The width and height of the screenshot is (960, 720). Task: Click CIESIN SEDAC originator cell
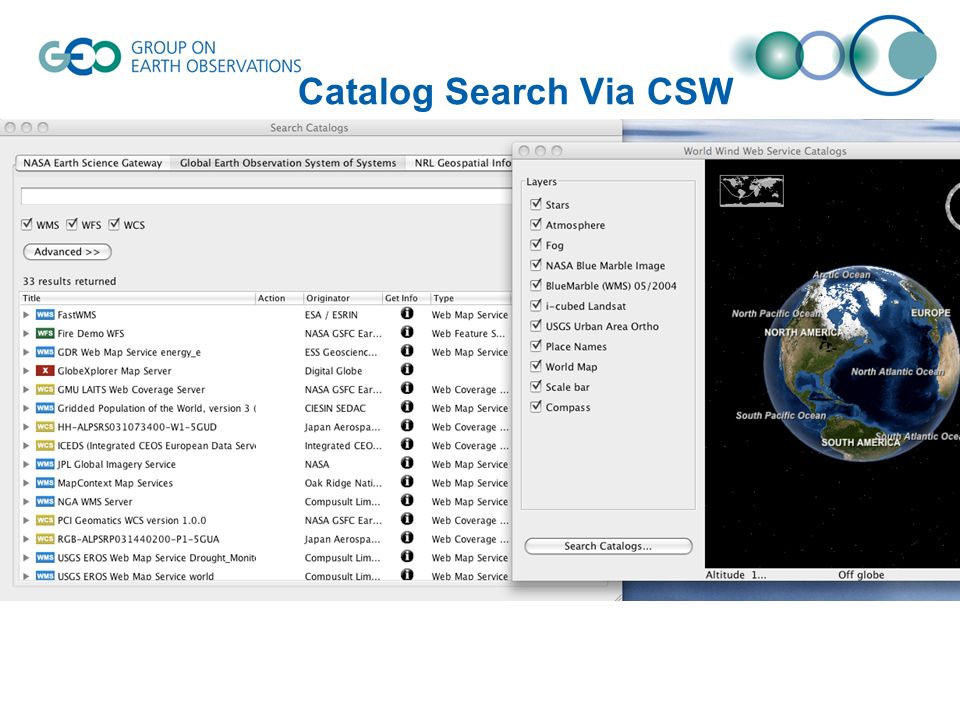[335, 408]
